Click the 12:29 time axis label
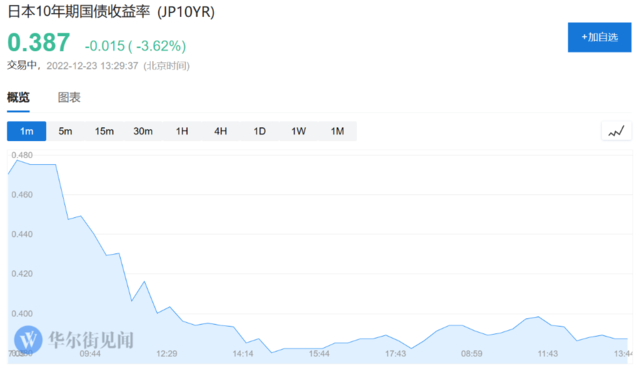Image resolution: width=640 pixels, height=374 pixels. (x=167, y=354)
